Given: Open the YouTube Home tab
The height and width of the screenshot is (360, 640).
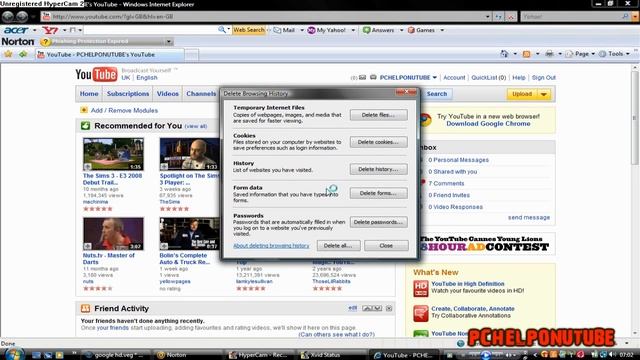Looking at the screenshot, I should coord(89,94).
